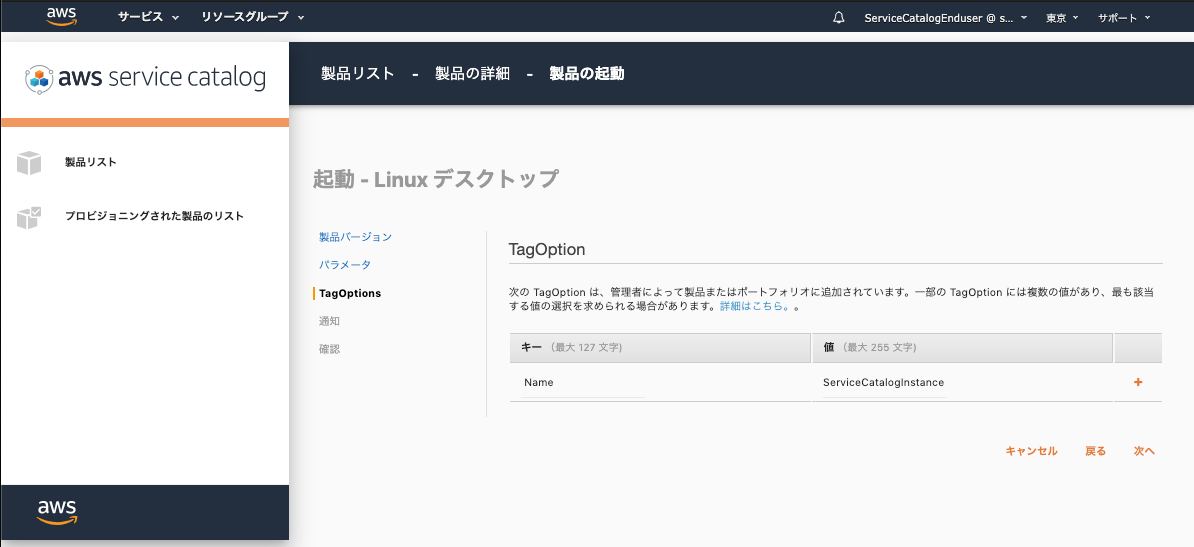Open 製品リスト in the sidebar

pyautogui.click(x=91, y=162)
